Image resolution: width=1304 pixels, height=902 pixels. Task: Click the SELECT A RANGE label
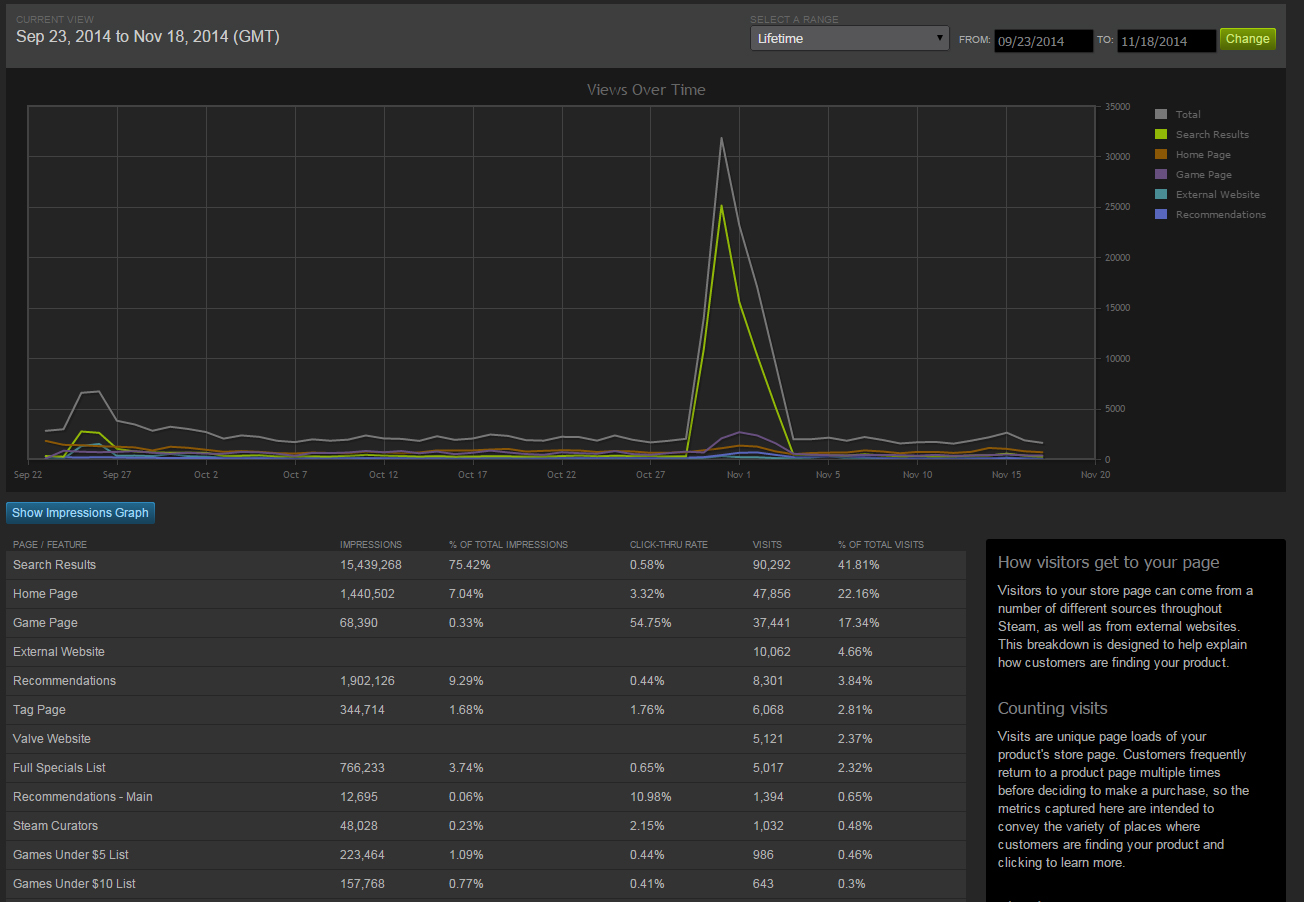tap(794, 20)
